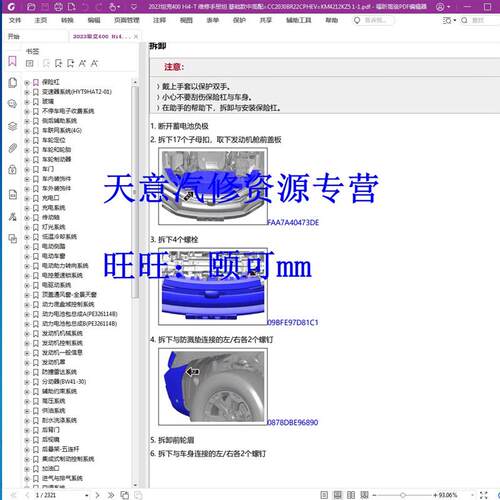Screen dimensions: 500x500
Task: Click add new bookmark icon
Action: coord(58,63)
